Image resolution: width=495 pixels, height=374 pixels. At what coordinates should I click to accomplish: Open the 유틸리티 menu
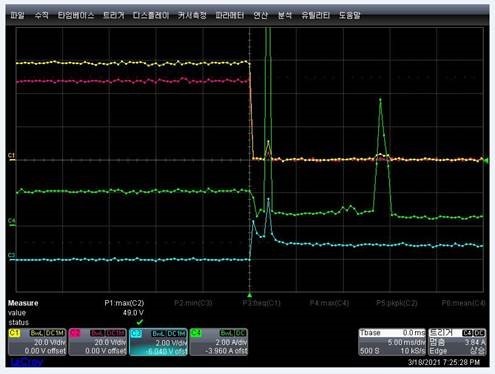315,15
